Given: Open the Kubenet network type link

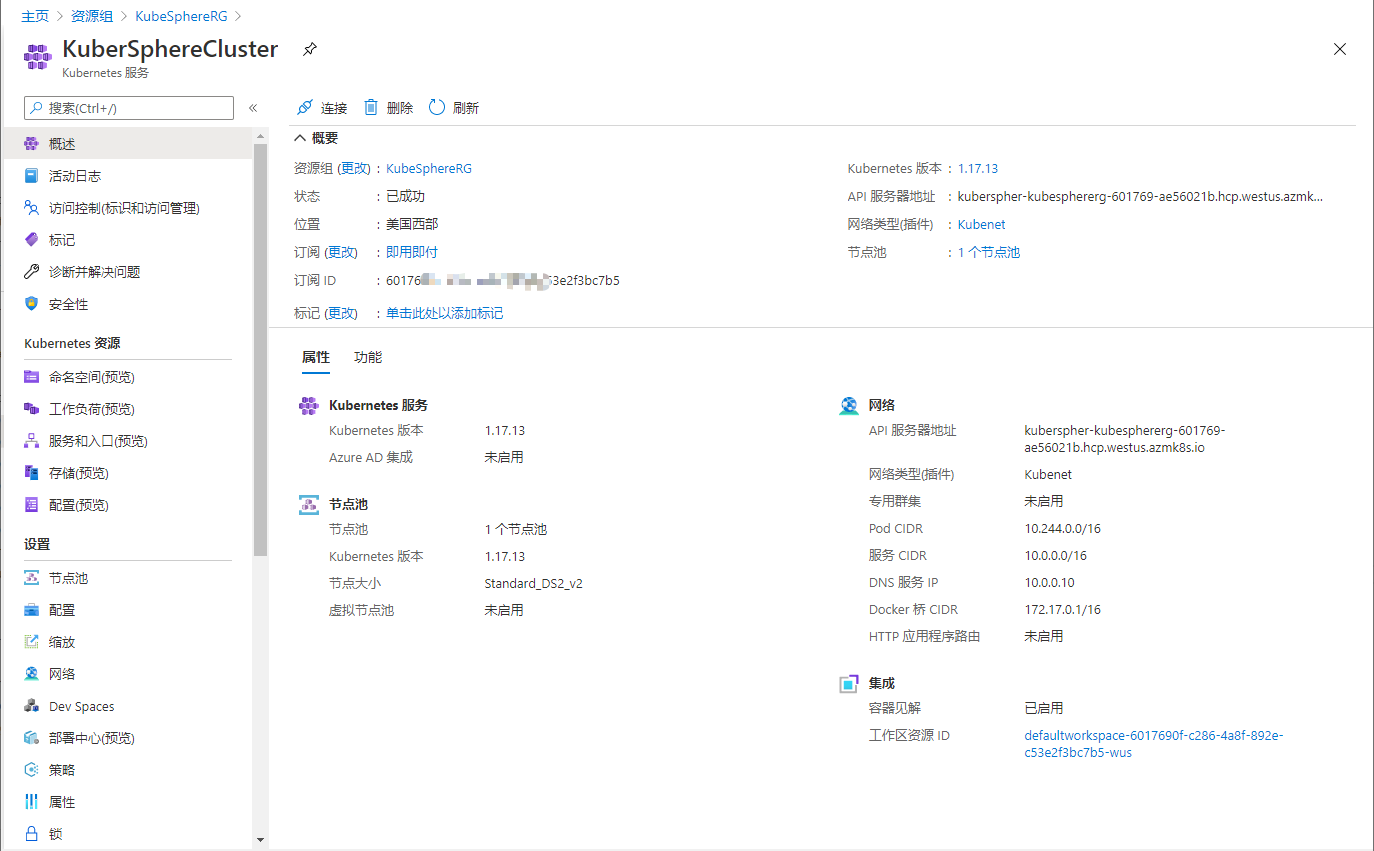Looking at the screenshot, I should (x=982, y=224).
